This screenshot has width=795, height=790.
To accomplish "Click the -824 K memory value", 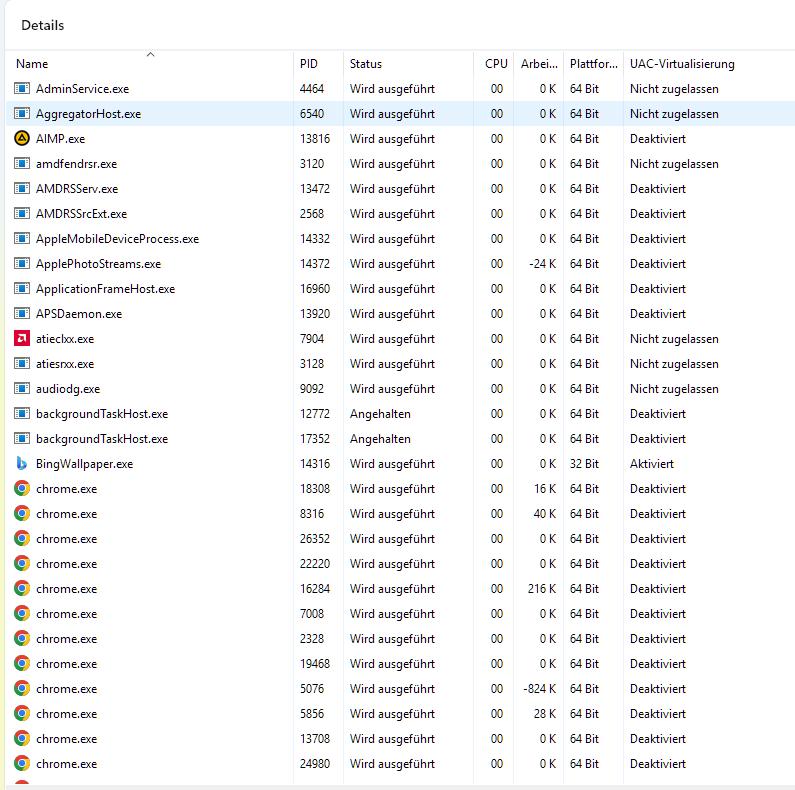I will [539, 689].
